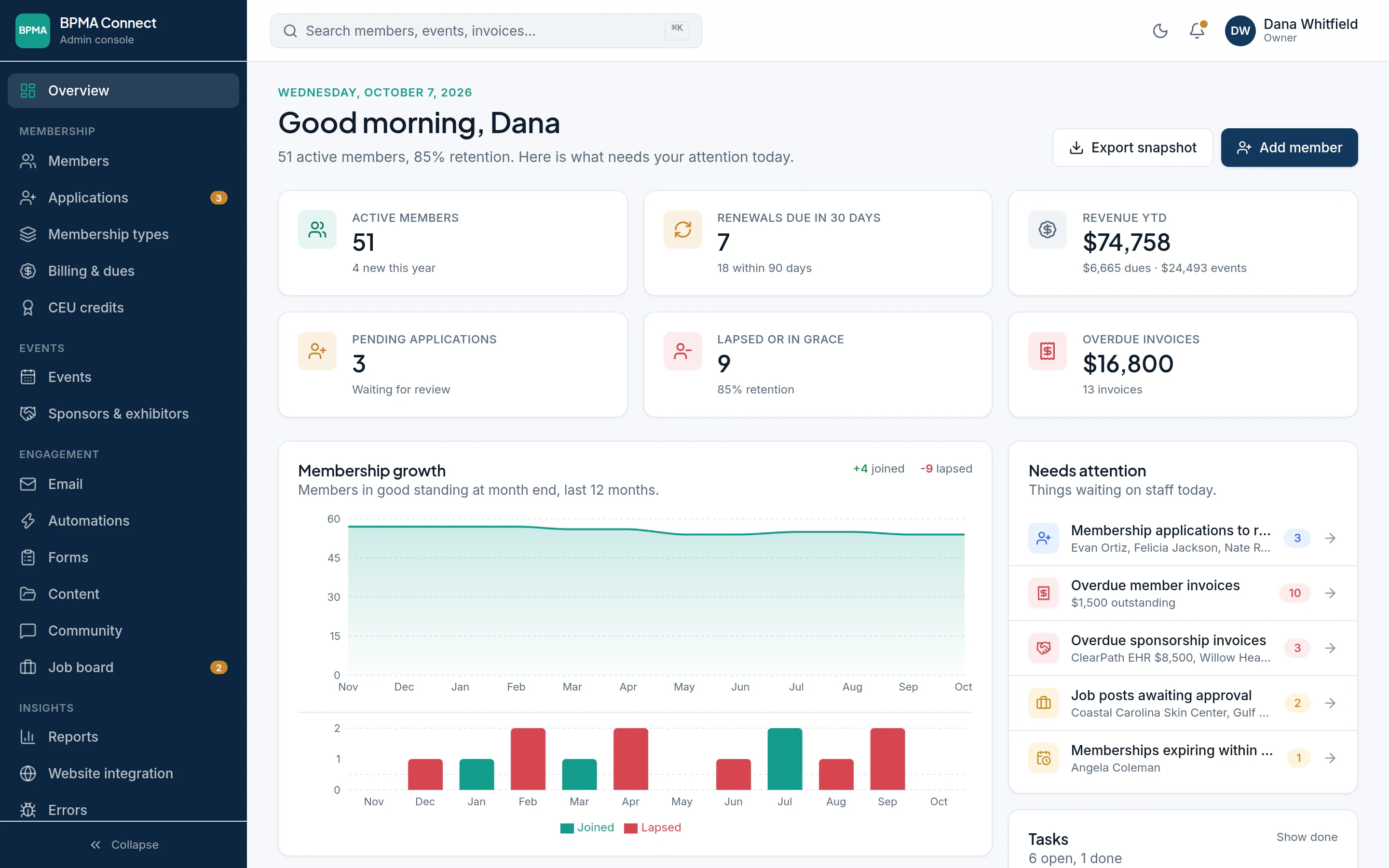
Task: Open Applications in the sidebar
Action: pyautogui.click(x=123, y=198)
